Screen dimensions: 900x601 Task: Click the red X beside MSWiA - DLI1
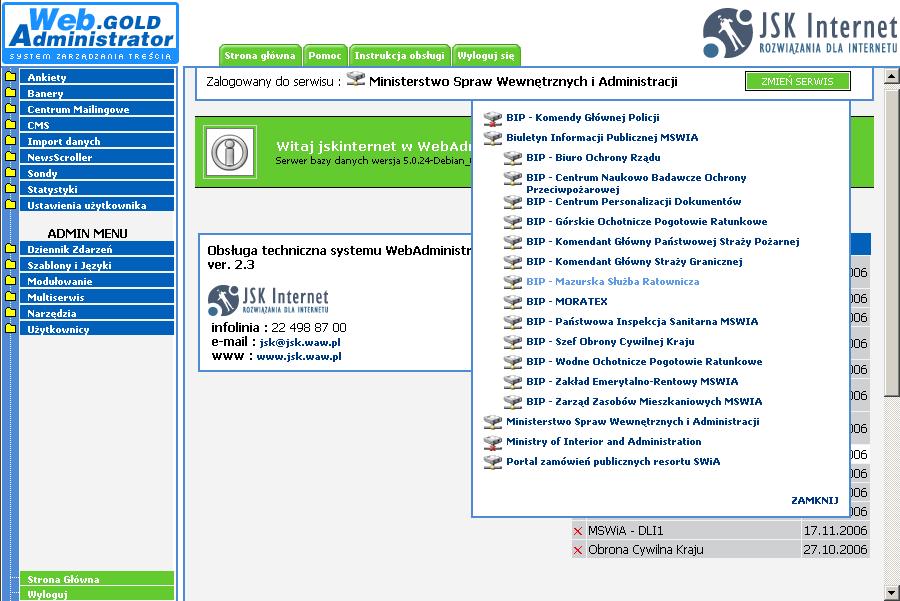(x=578, y=531)
